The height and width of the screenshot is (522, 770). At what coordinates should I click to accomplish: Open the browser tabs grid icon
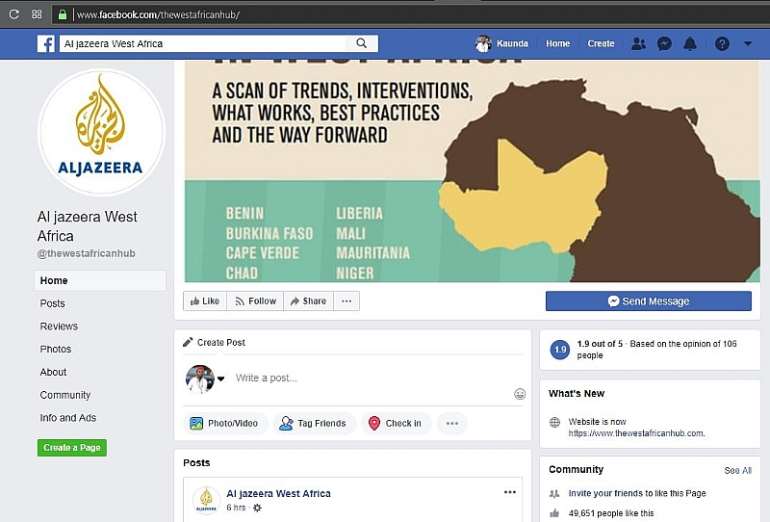pyautogui.click(x=37, y=14)
